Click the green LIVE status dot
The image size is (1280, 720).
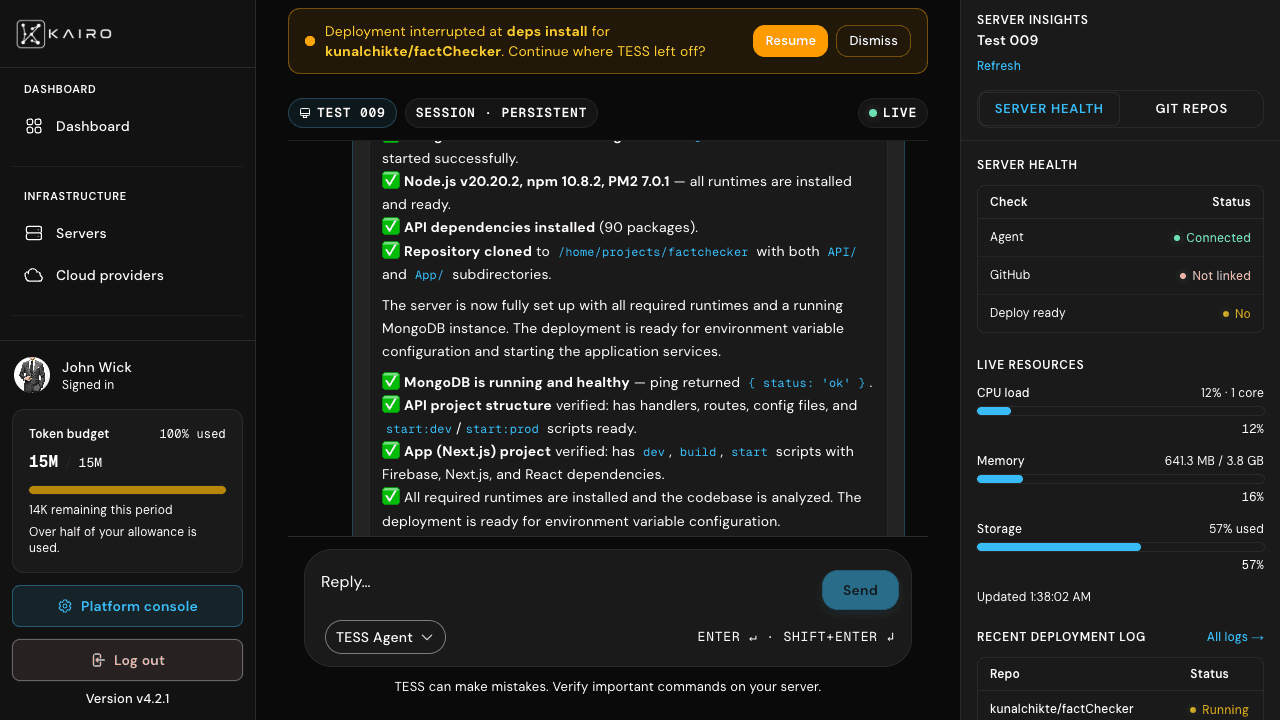pyautogui.click(x=873, y=113)
